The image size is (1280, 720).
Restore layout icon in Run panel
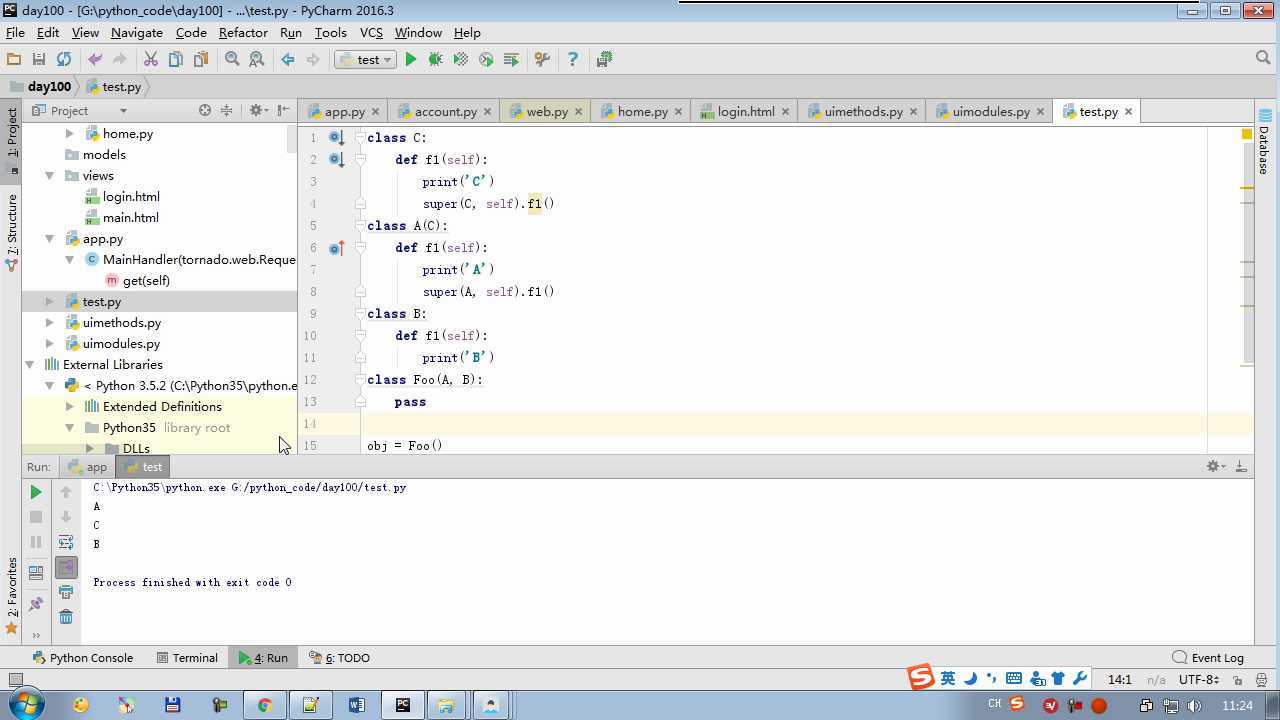(x=36, y=573)
